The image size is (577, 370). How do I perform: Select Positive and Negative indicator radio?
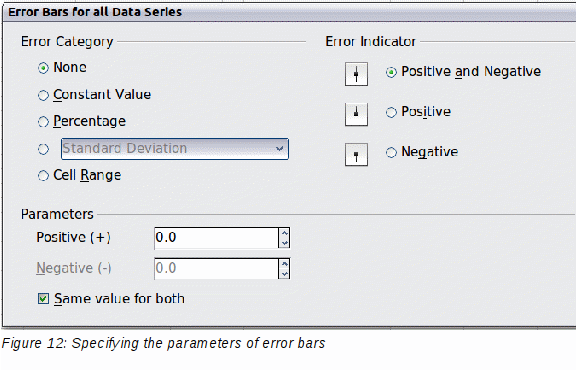tap(391, 72)
